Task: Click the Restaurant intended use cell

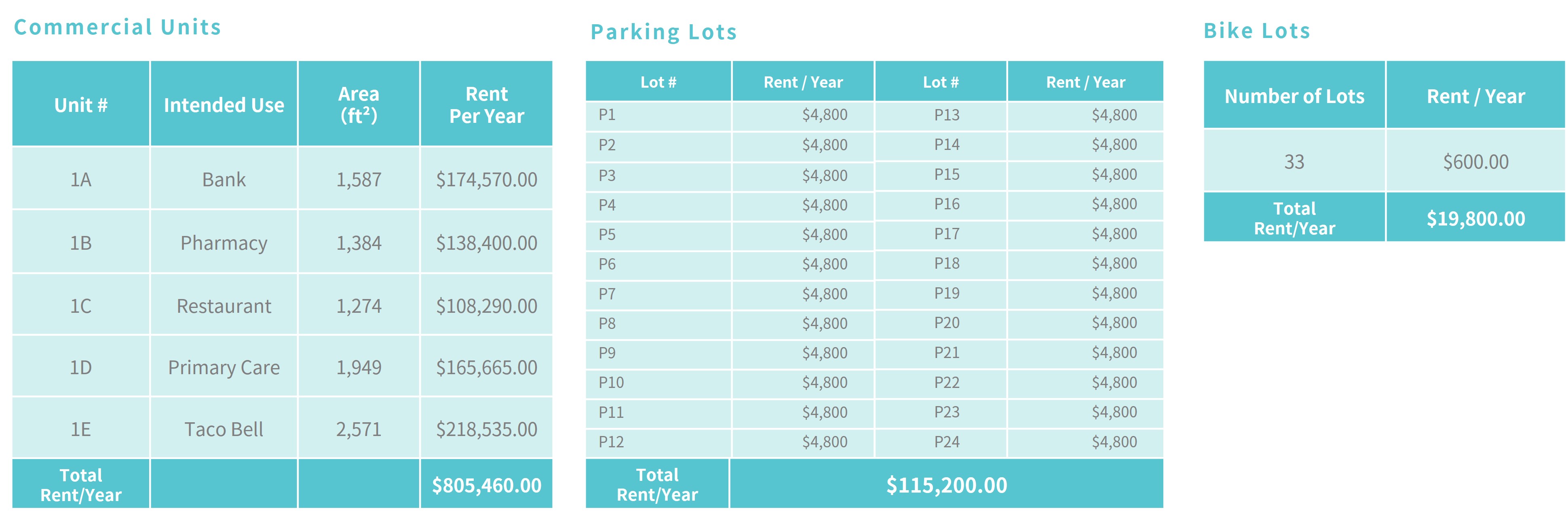Action: pyautogui.click(x=224, y=305)
